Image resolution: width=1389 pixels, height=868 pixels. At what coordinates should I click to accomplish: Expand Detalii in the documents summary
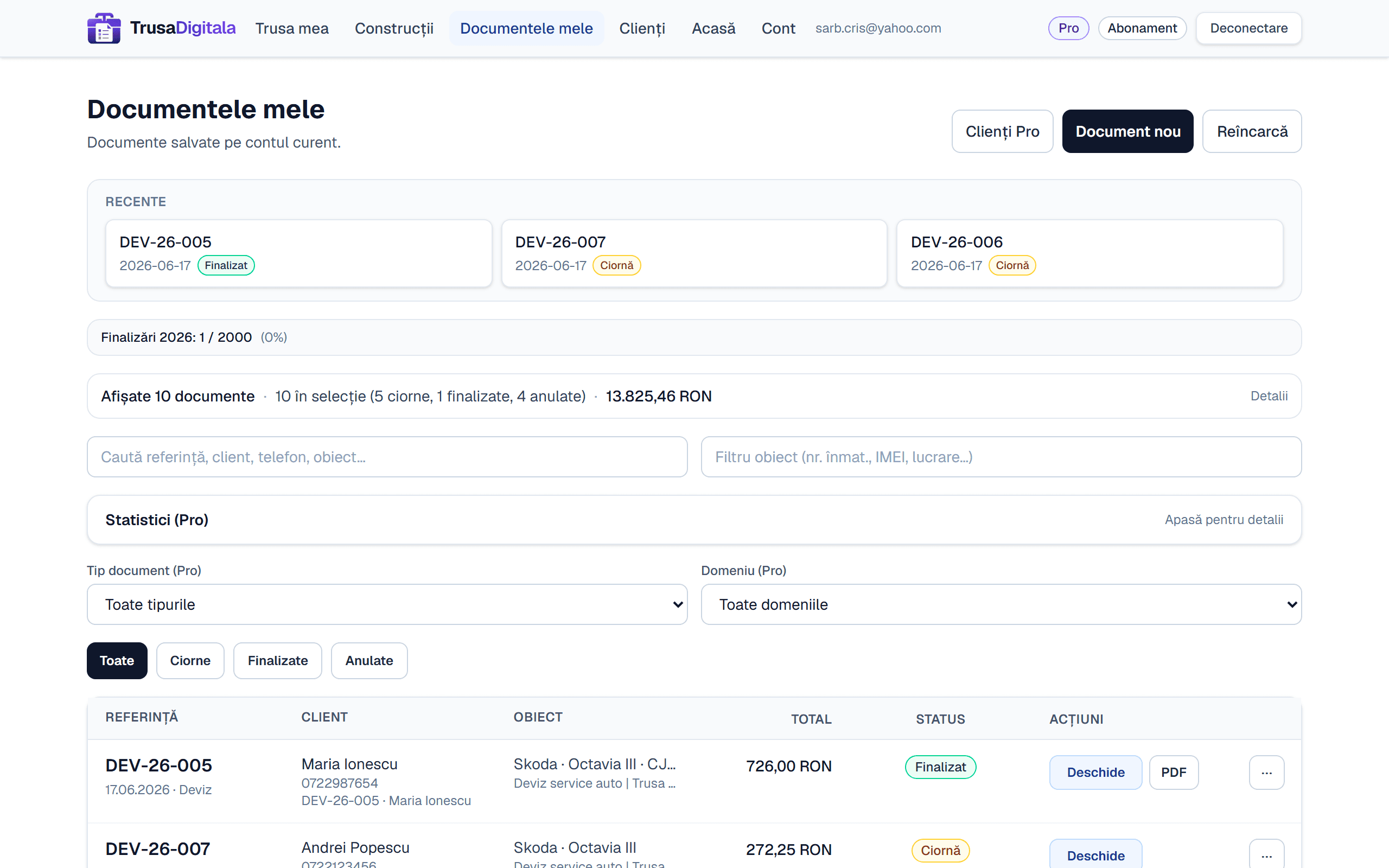click(1269, 396)
